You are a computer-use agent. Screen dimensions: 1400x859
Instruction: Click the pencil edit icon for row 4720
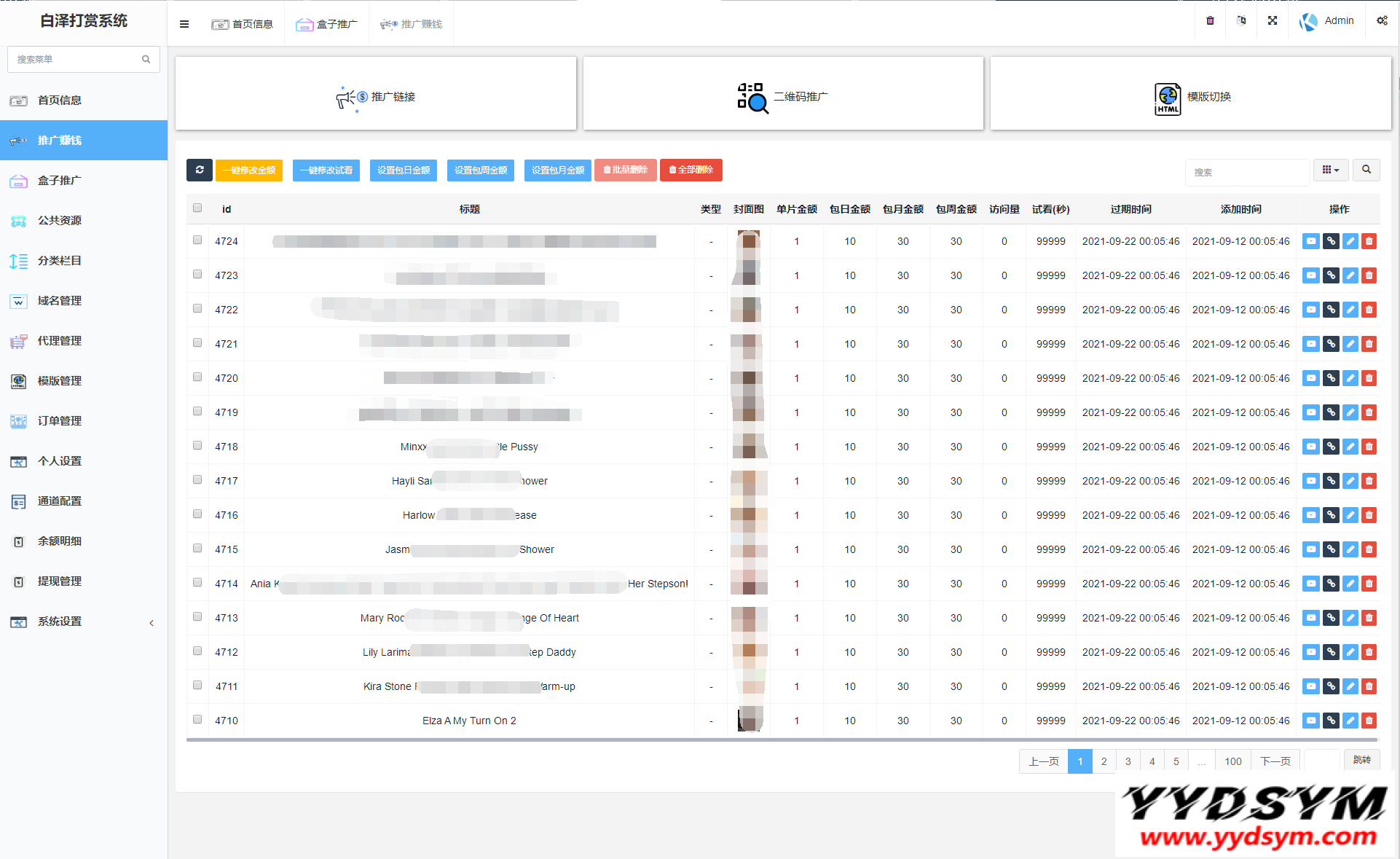click(x=1350, y=378)
